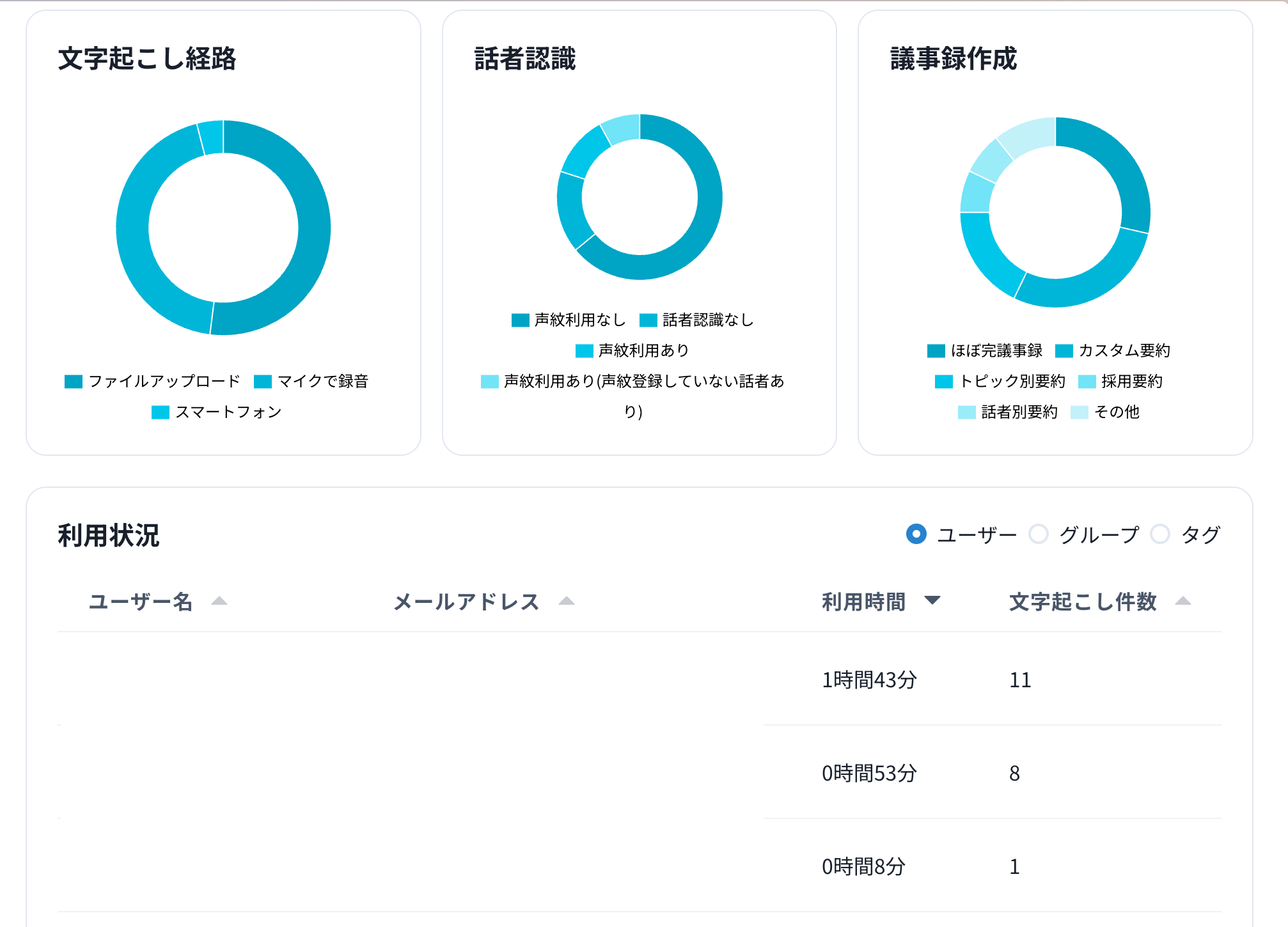Click the ほぼ完議事録 legend swatch
The width and height of the screenshot is (1288, 927).
point(935,350)
